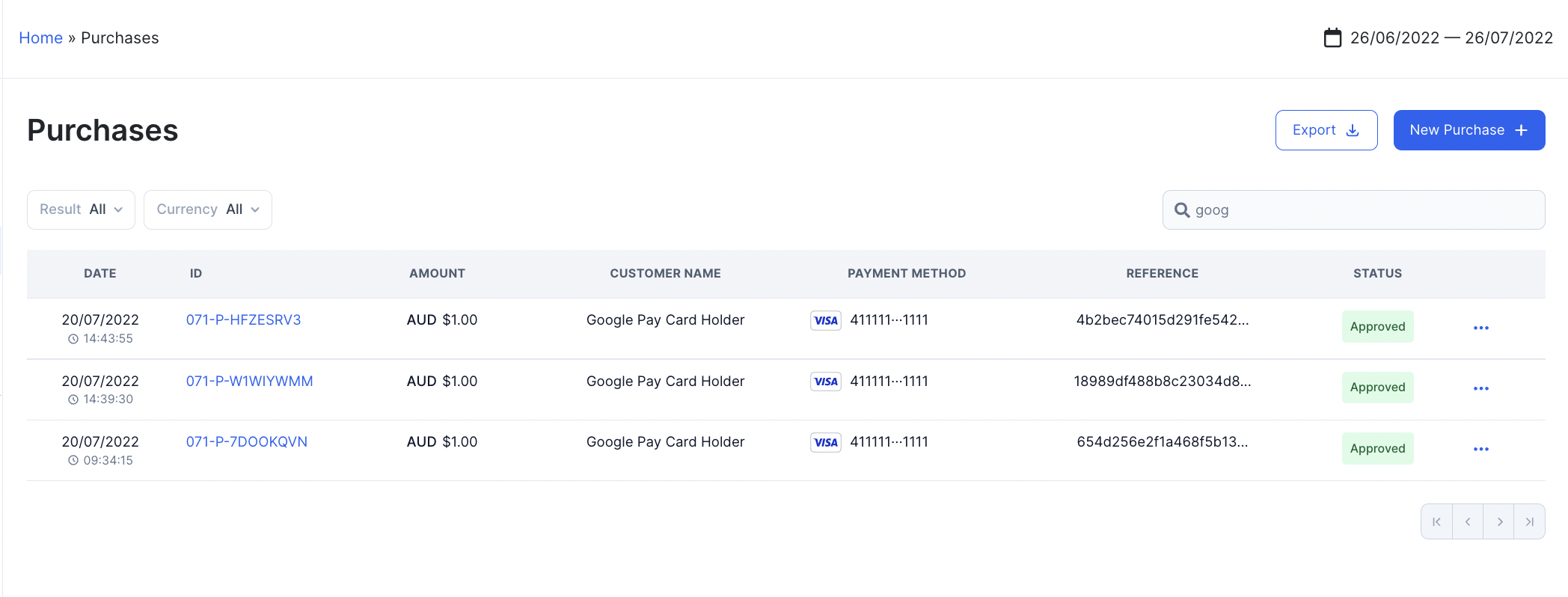
Task: Open actions menu for purchase 071-P-HFZESRV3
Action: tap(1480, 328)
